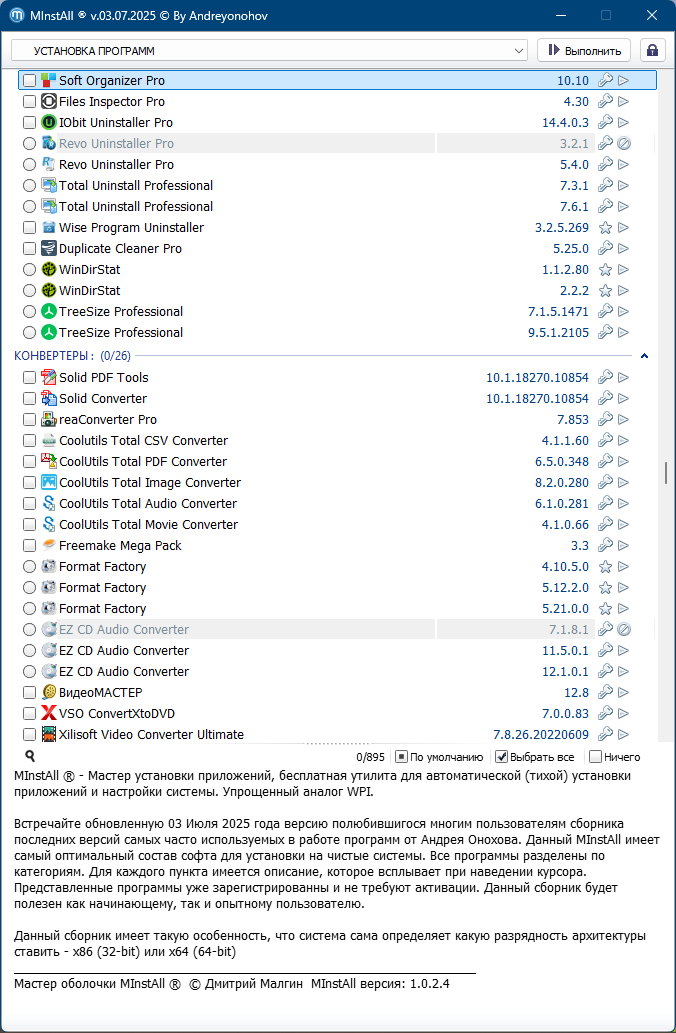676x1033 pixels.
Task: Click star icon for Format Factory 4.10.5.0
Action: pos(605,567)
